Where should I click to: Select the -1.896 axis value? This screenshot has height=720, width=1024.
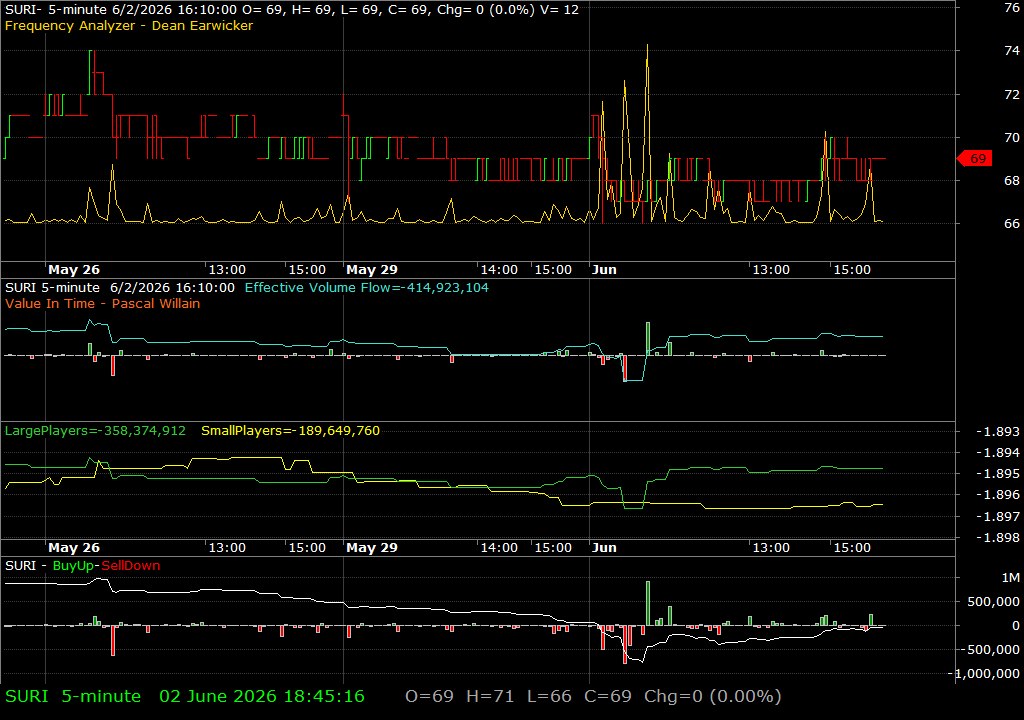(997, 495)
